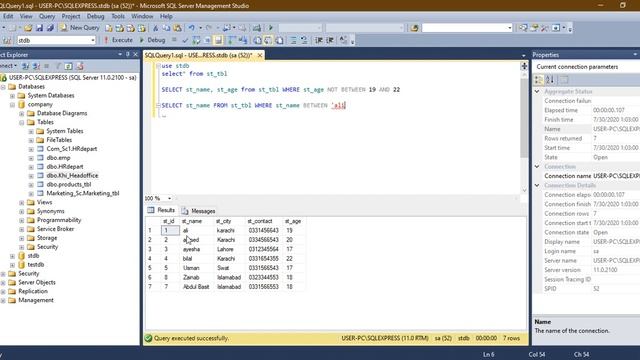Switch to the Messages tab
This screenshot has width=640, height=360.
pyautogui.click(x=198, y=211)
